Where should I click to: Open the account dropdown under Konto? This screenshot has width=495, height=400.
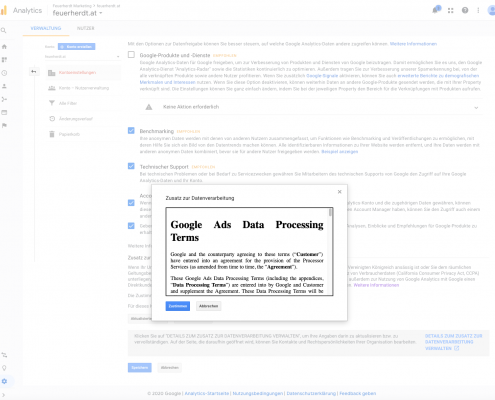(82, 56)
